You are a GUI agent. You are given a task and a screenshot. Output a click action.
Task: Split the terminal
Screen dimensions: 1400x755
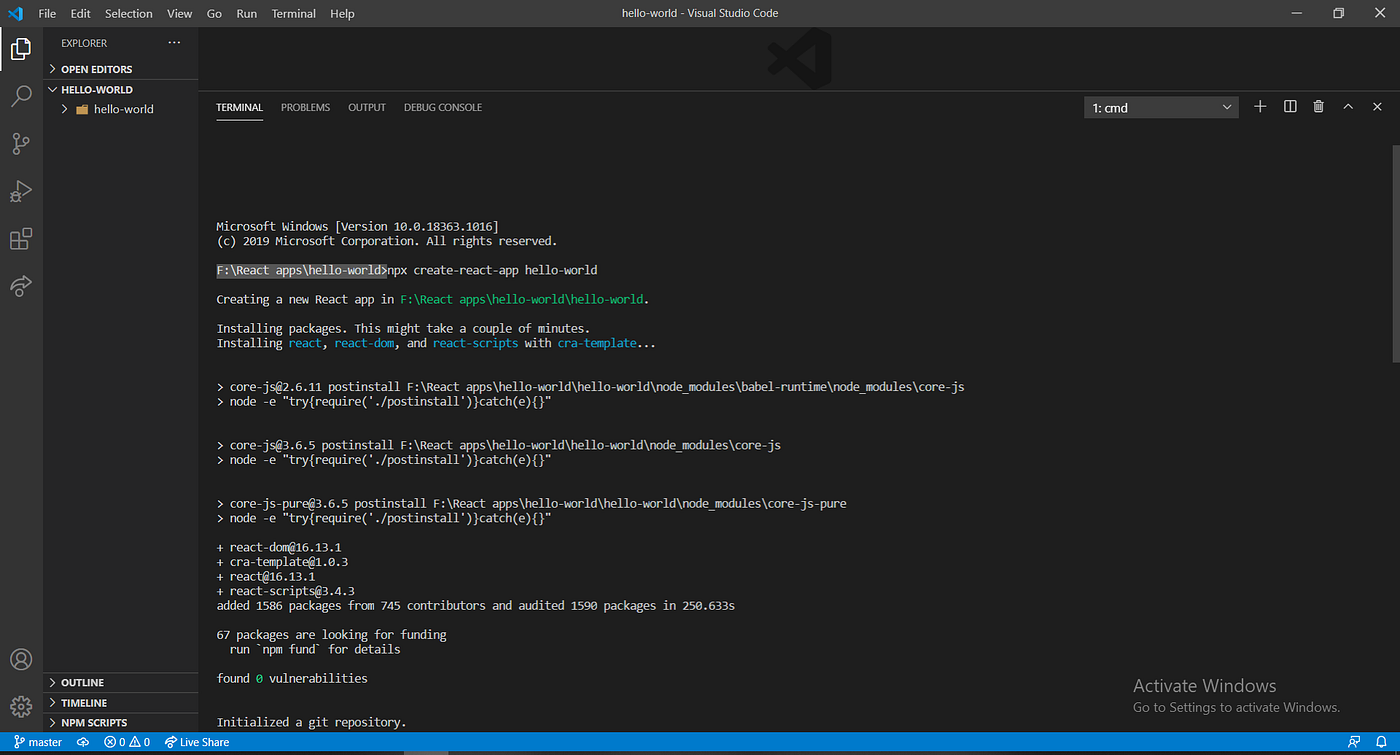(1289, 106)
